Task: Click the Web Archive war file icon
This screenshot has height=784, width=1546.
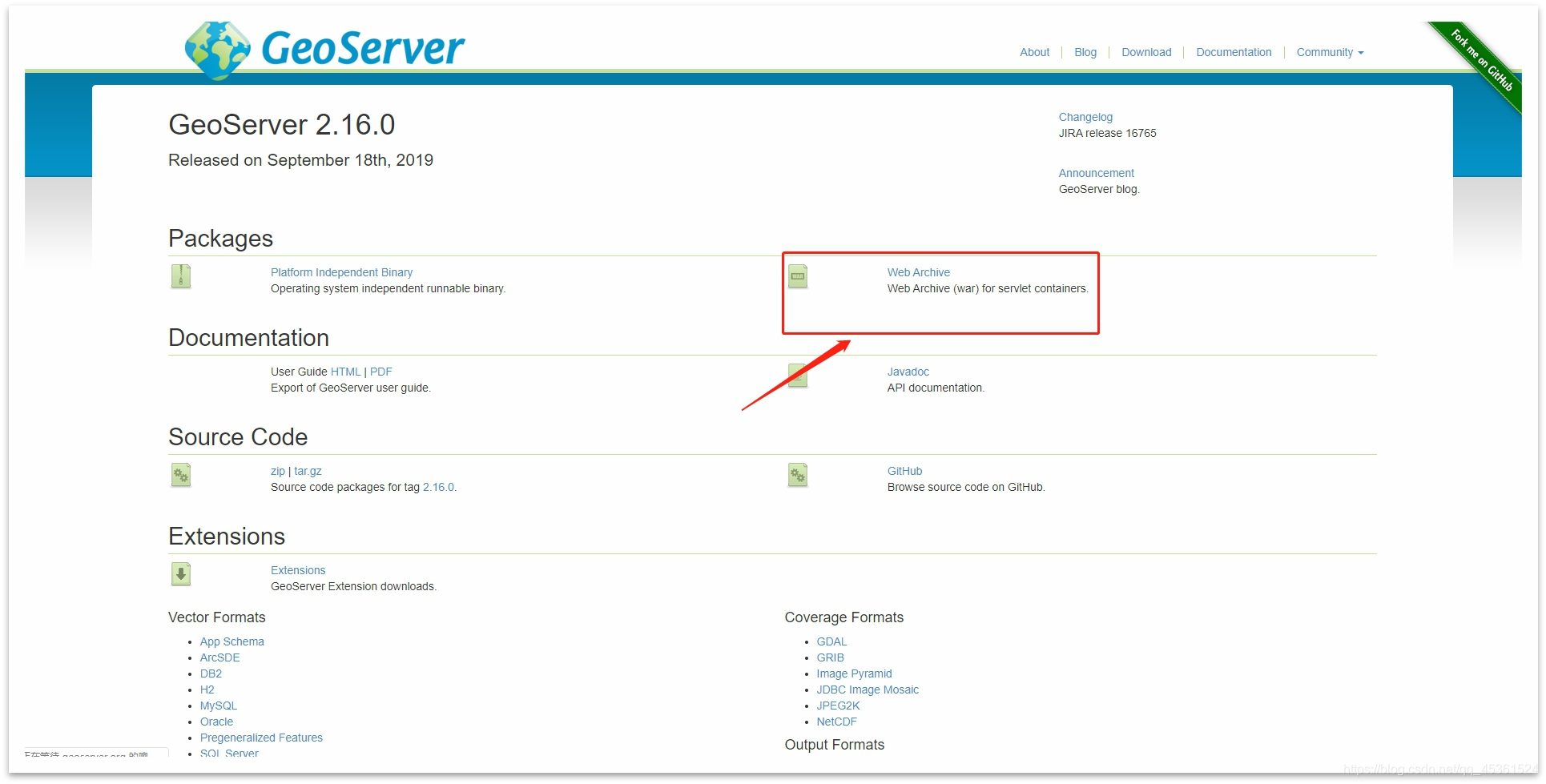Action: (x=798, y=277)
